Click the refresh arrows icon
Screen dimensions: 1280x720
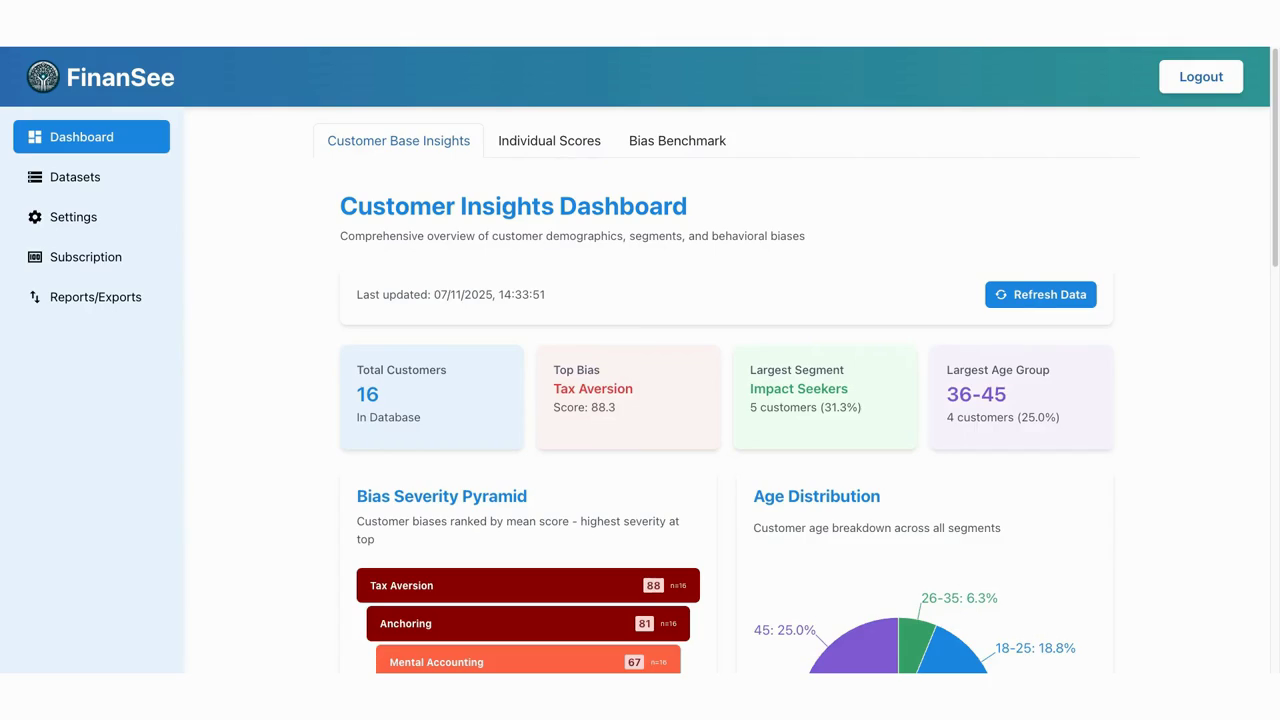pyautogui.click(x=1001, y=295)
